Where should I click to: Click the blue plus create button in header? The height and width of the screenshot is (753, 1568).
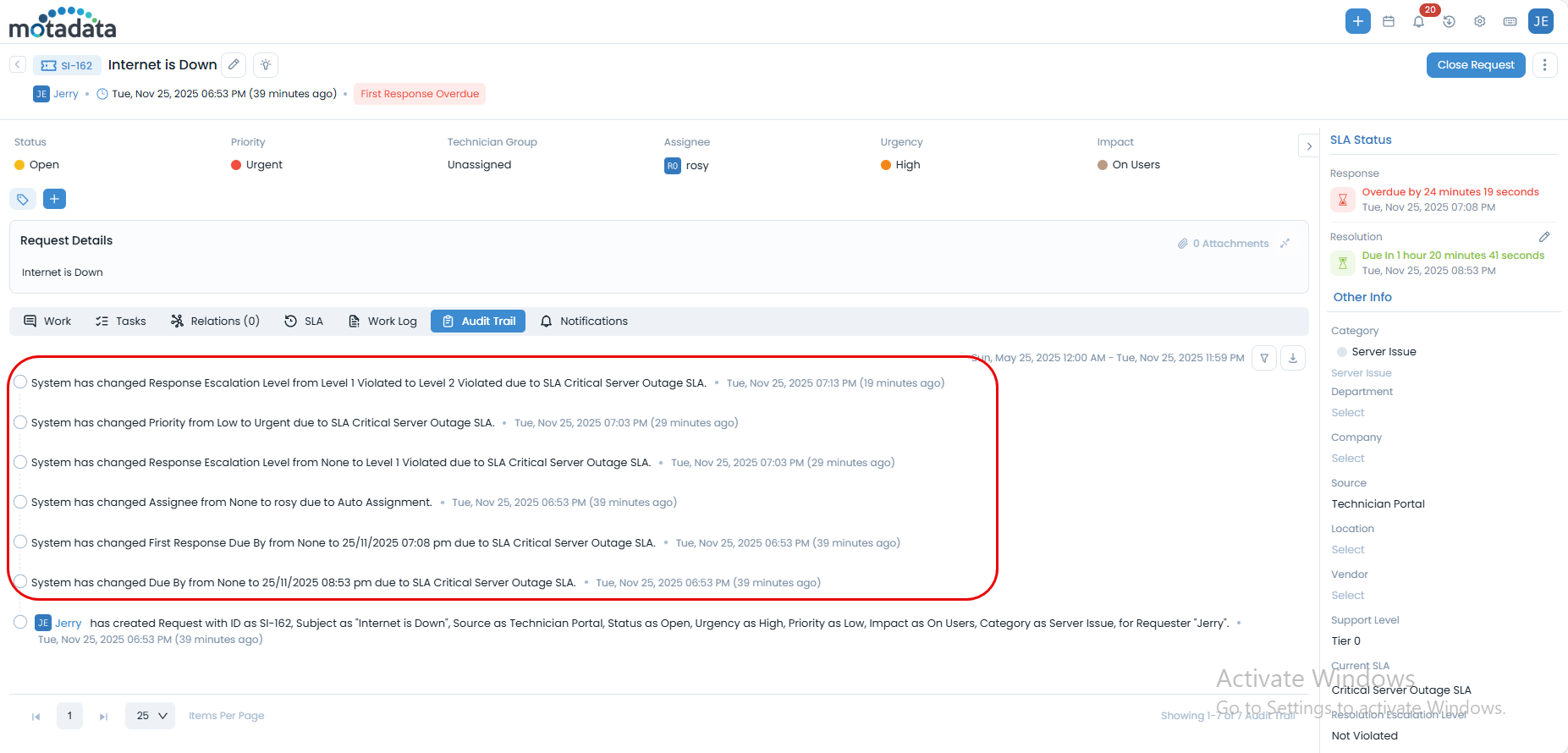pos(1357,21)
